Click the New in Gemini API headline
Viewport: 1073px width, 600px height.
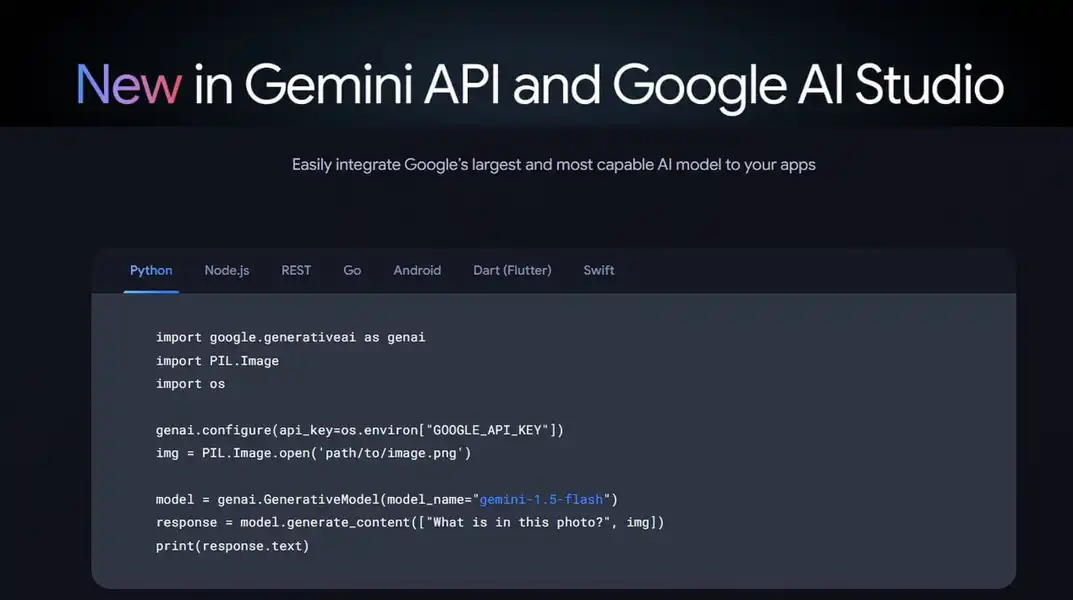tap(537, 86)
